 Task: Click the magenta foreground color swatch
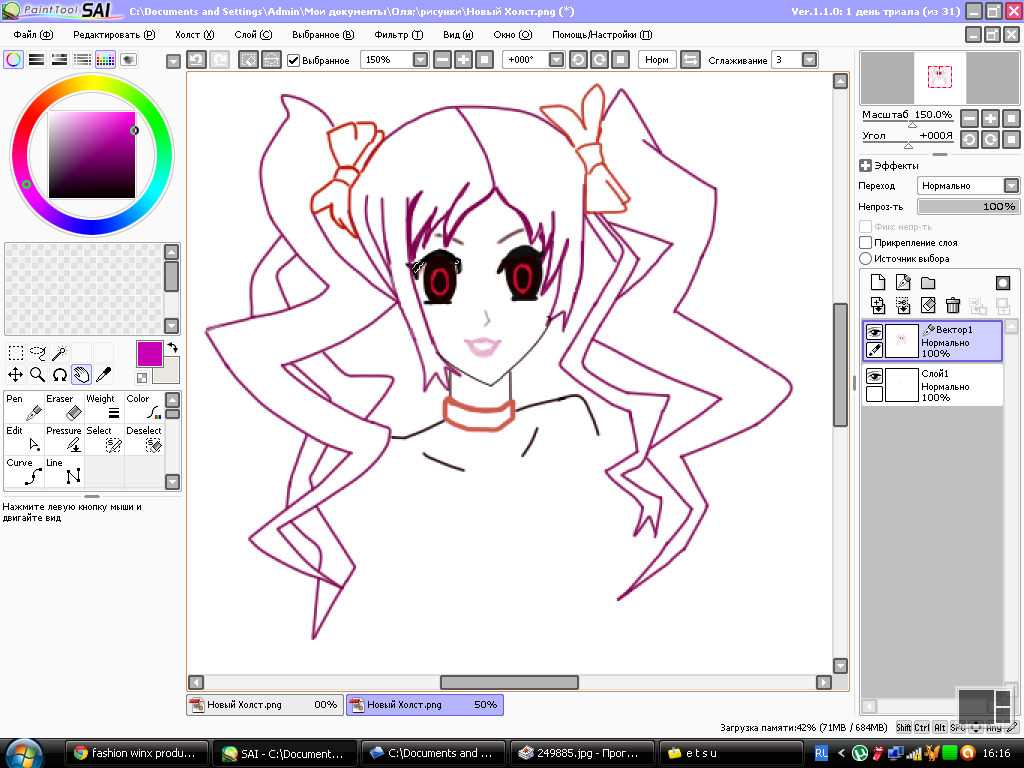(x=149, y=353)
